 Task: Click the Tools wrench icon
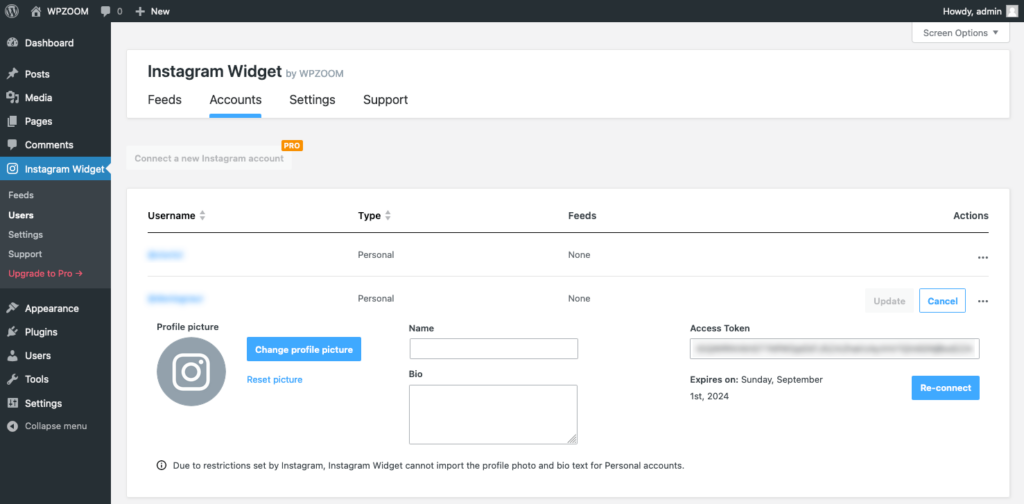12,379
